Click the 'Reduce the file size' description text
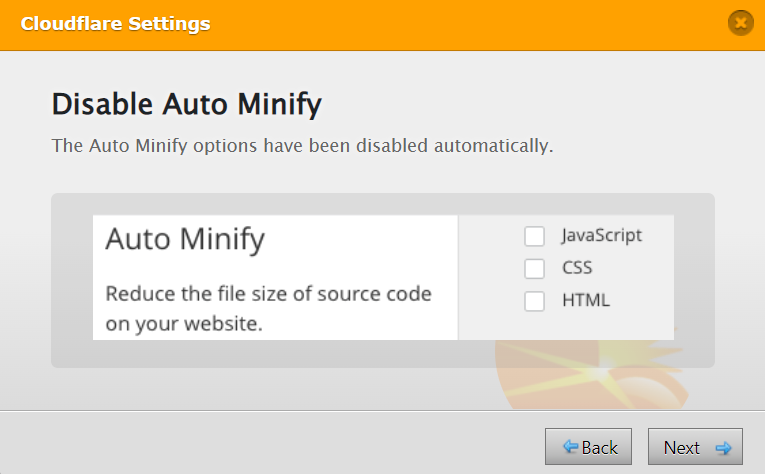The height and width of the screenshot is (474, 765). coord(268,308)
